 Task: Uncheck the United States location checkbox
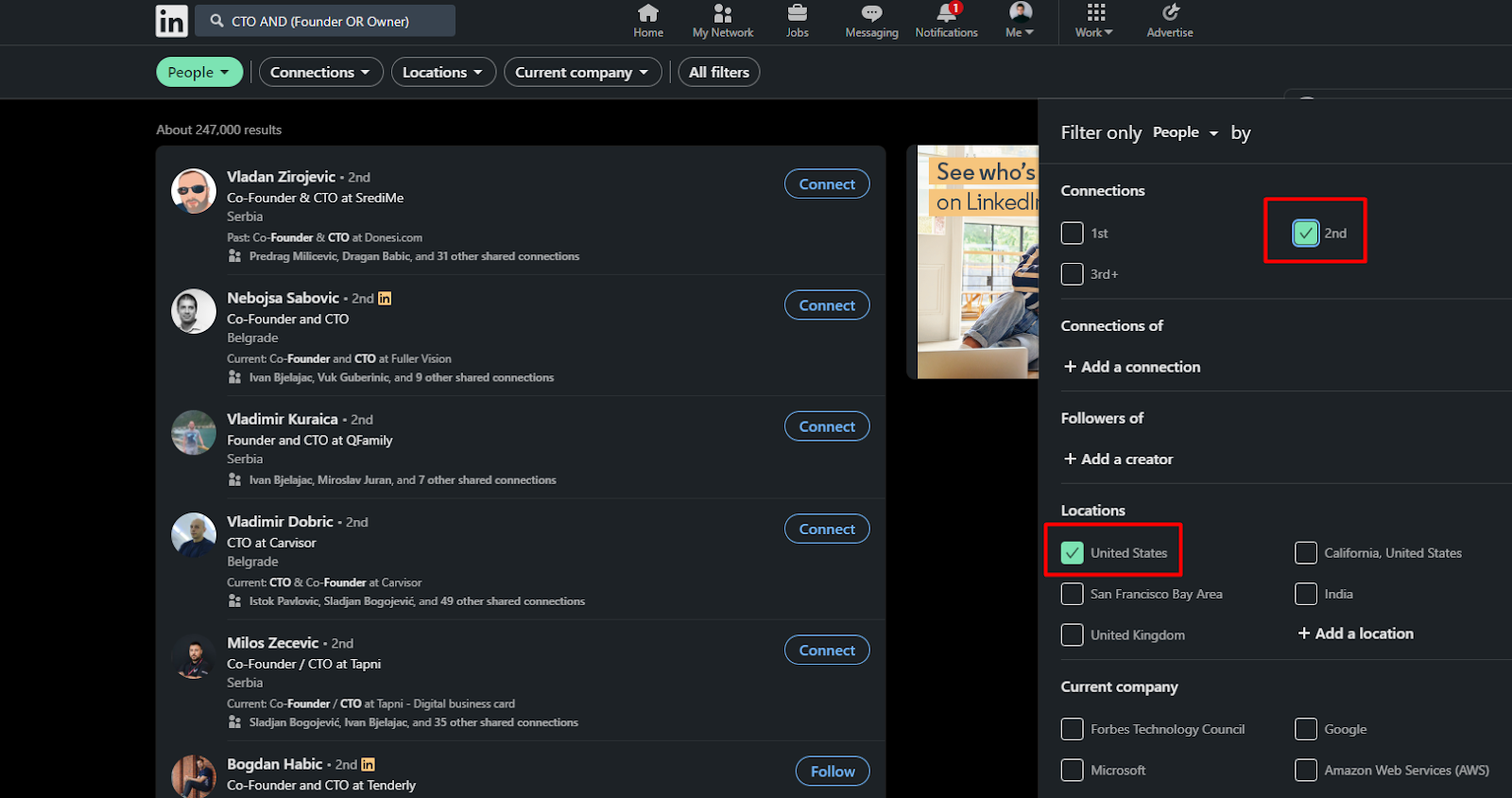[x=1073, y=553]
